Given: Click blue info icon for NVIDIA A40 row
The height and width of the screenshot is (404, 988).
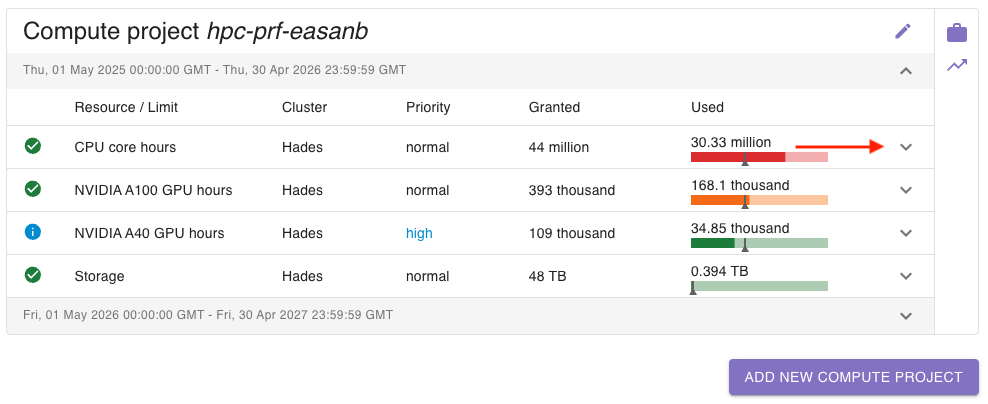Looking at the screenshot, I should [33, 232].
